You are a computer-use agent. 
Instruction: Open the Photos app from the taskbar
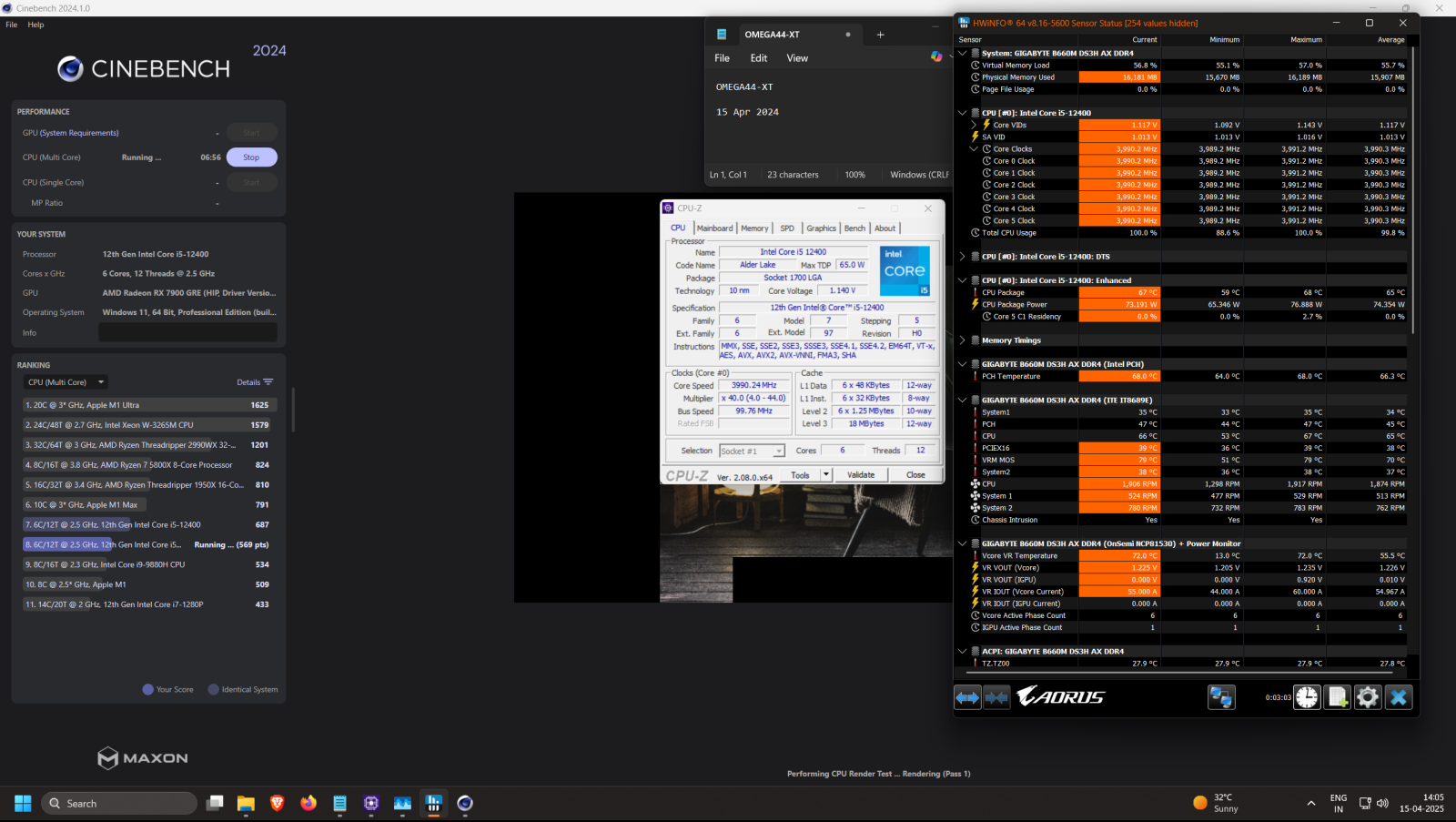click(402, 803)
